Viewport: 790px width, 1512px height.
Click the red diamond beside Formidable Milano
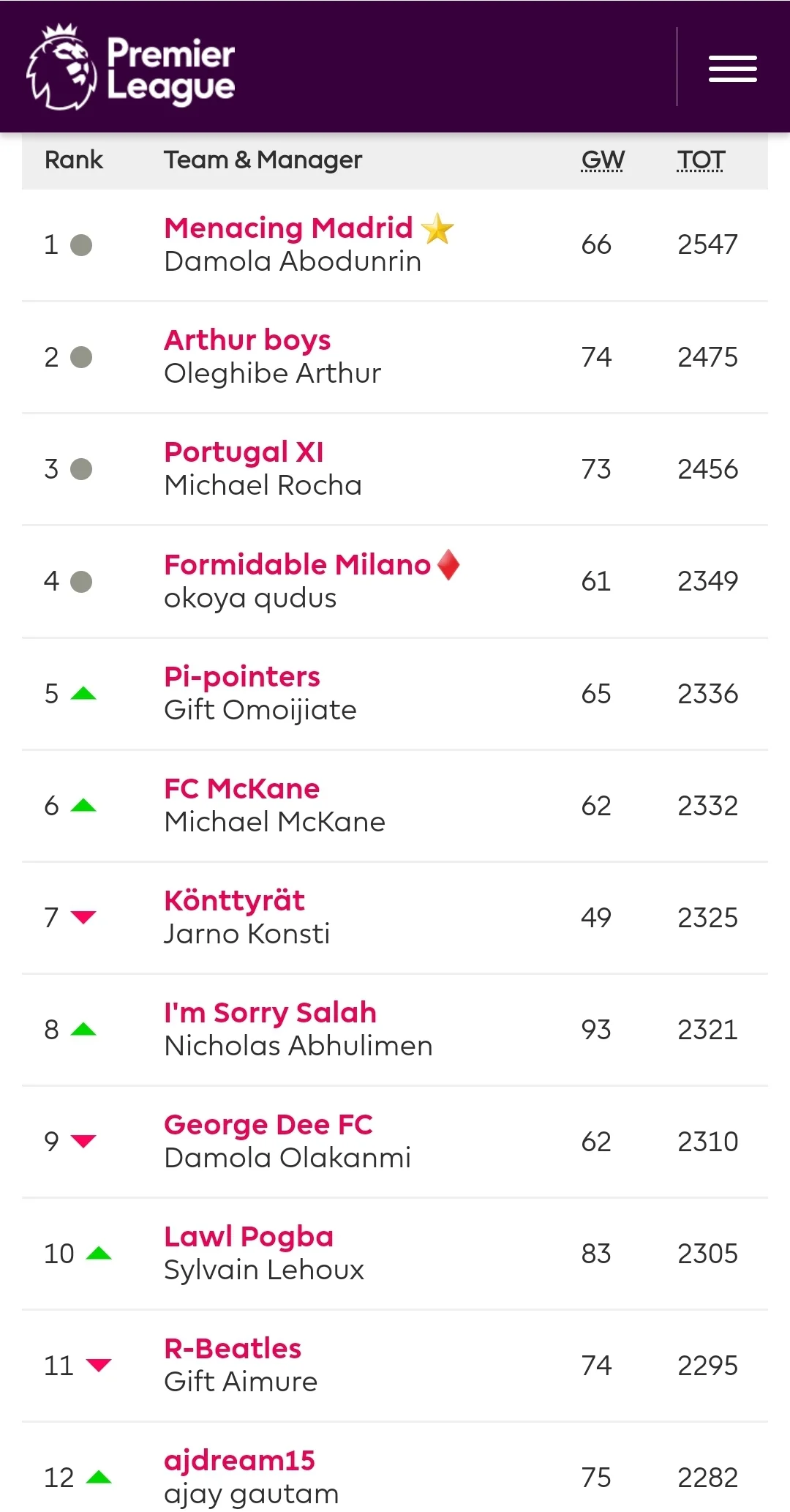click(448, 566)
